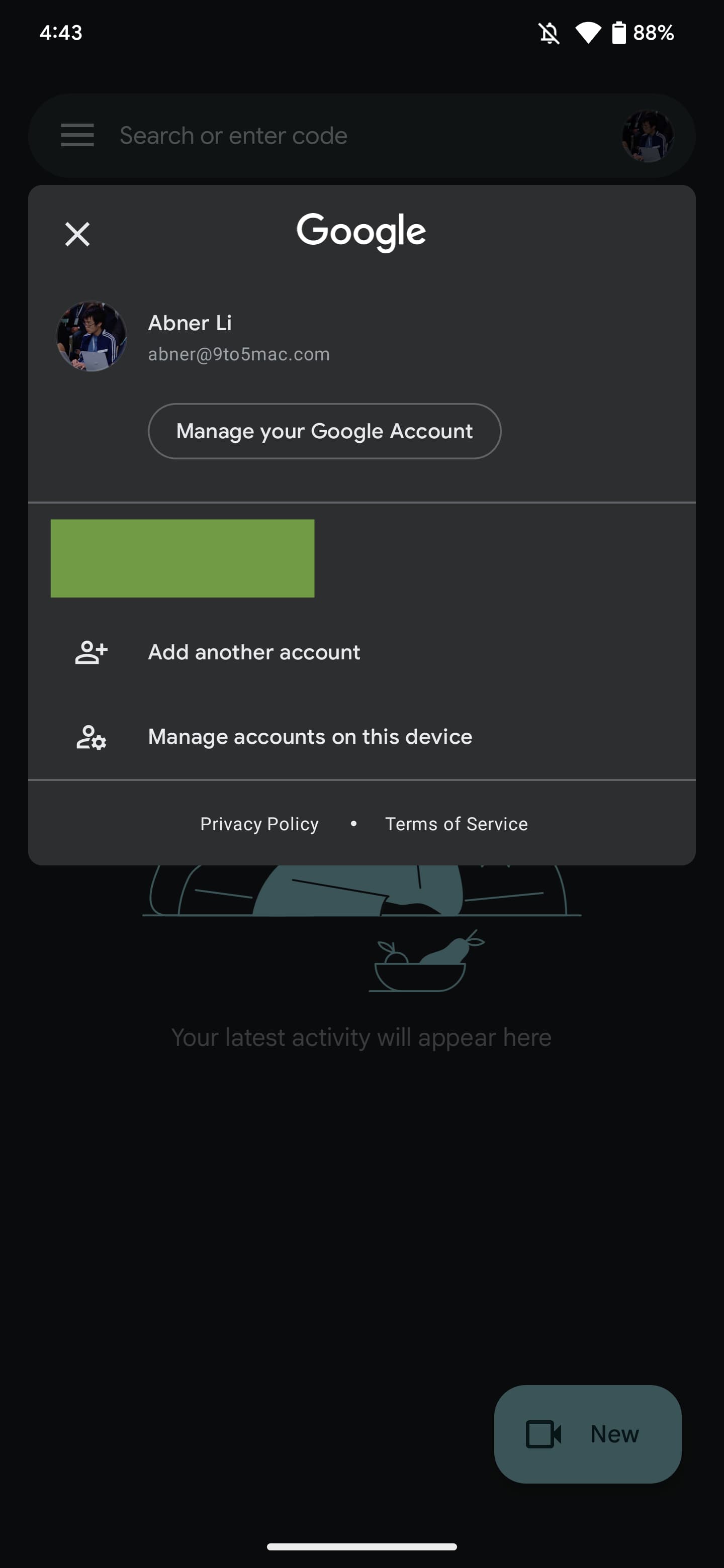This screenshot has width=724, height=1568.
Task: Start a new meeting with New button
Action: pos(588,1433)
